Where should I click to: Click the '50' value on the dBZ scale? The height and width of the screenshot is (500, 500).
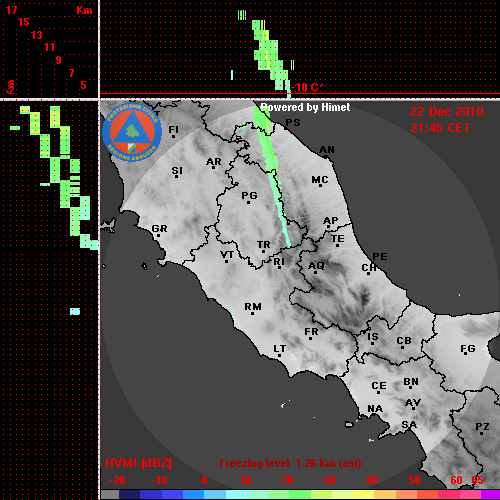pyautogui.click(x=414, y=480)
